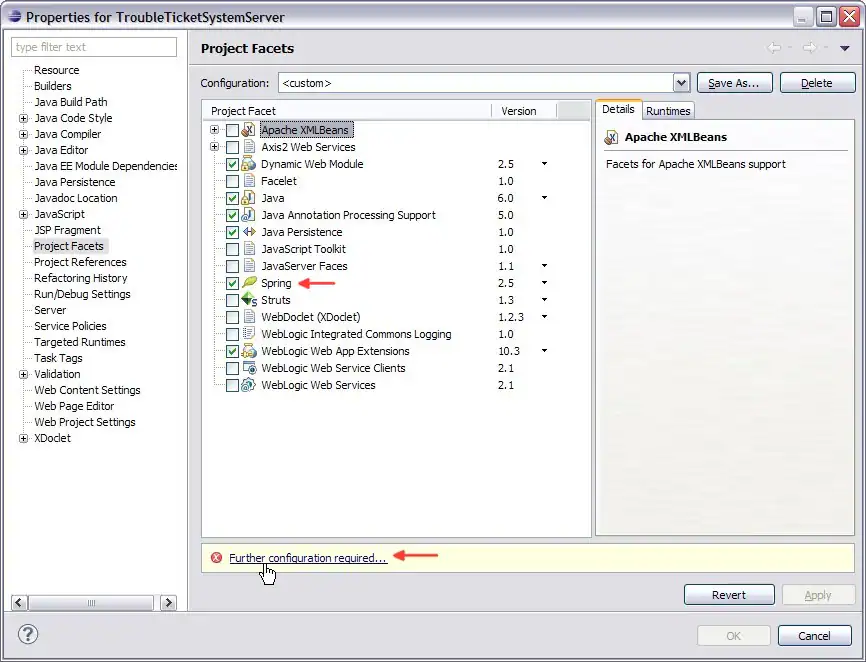The image size is (866, 662).
Task: Click the Axis2 Web Services facet icon
Action: pos(249,147)
